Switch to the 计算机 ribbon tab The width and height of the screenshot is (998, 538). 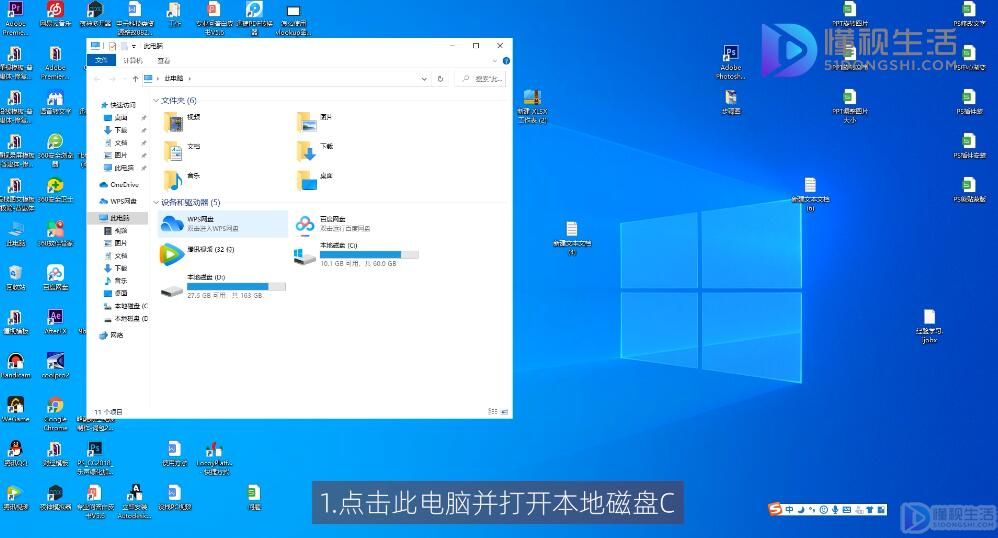point(132,60)
